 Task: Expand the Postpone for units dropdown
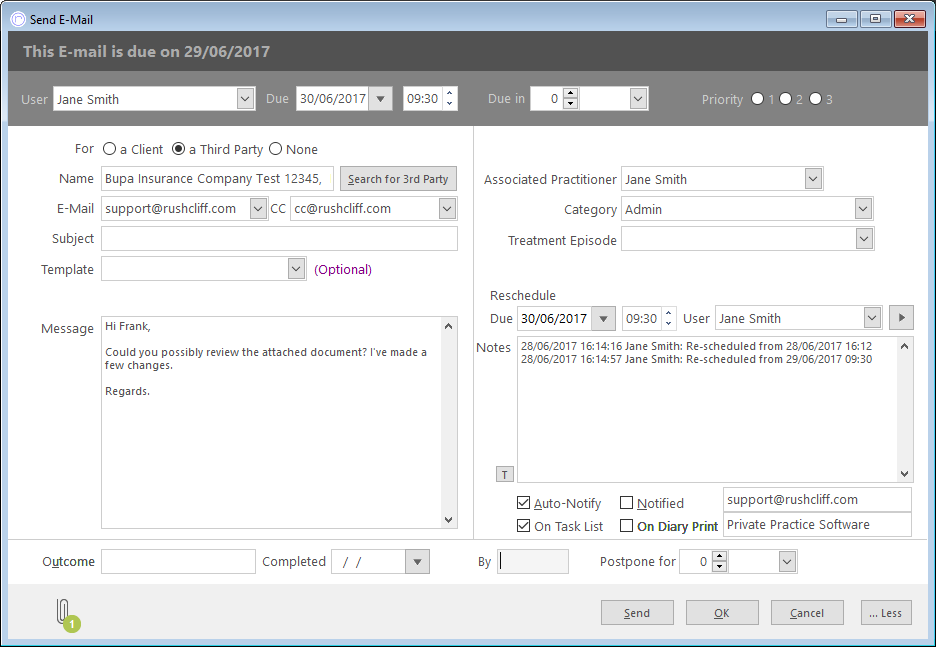point(787,561)
